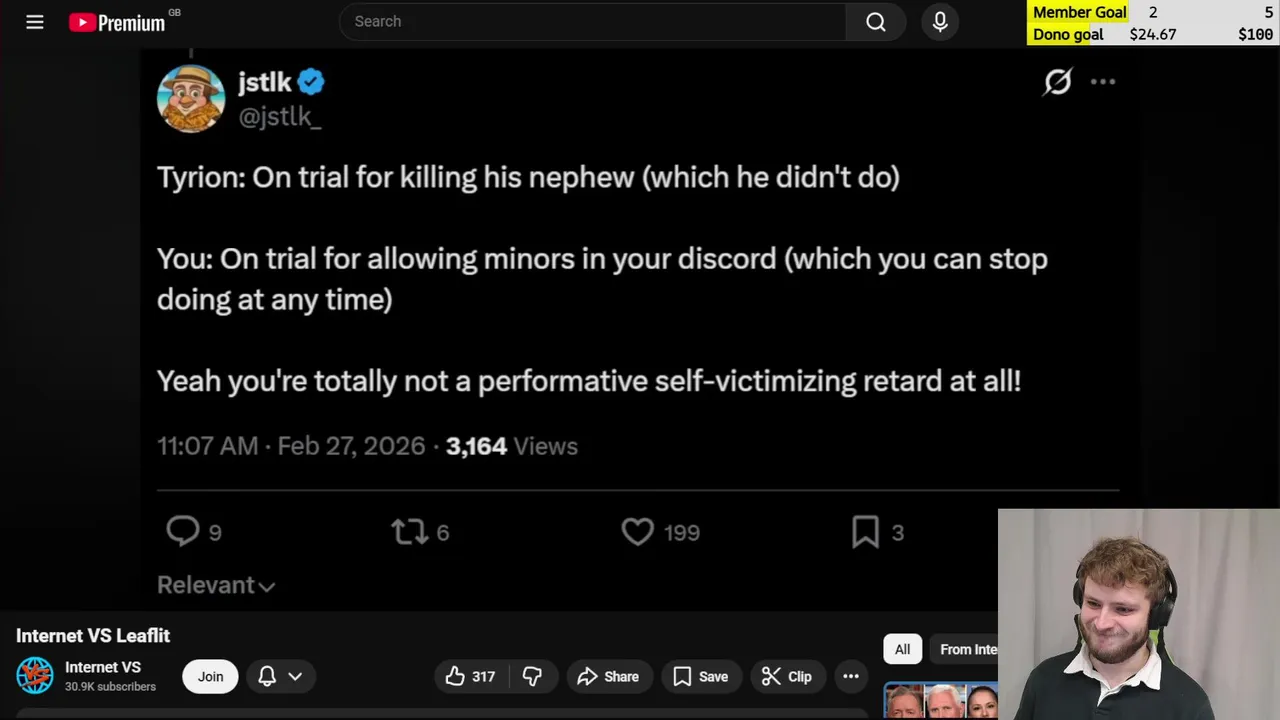1280x720 pixels.
Task: Expand the Relevant replies sort dropdown
Action: (215, 586)
